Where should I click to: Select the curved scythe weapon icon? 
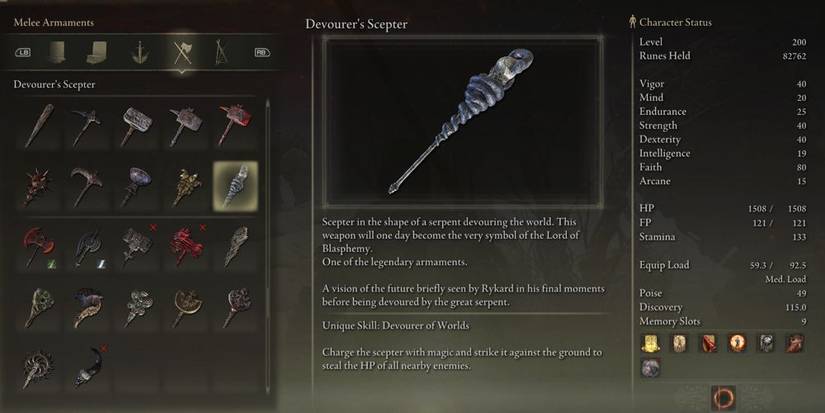[x=87, y=186]
